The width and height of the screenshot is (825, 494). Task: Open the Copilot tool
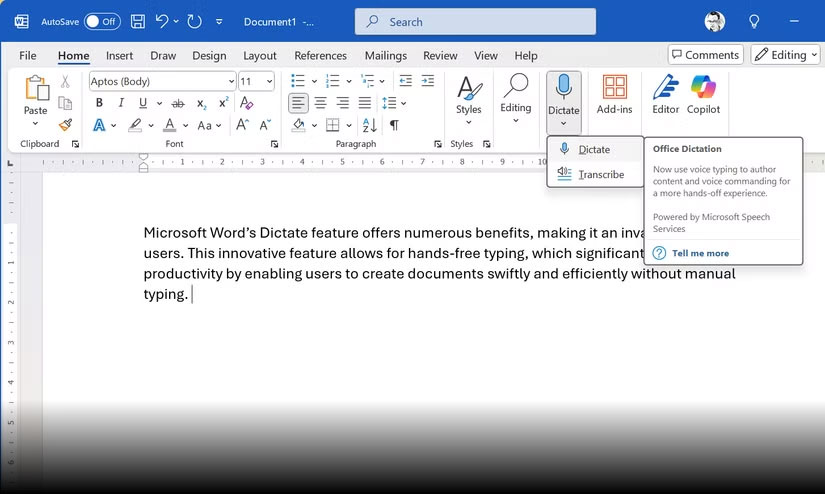pyautogui.click(x=704, y=94)
